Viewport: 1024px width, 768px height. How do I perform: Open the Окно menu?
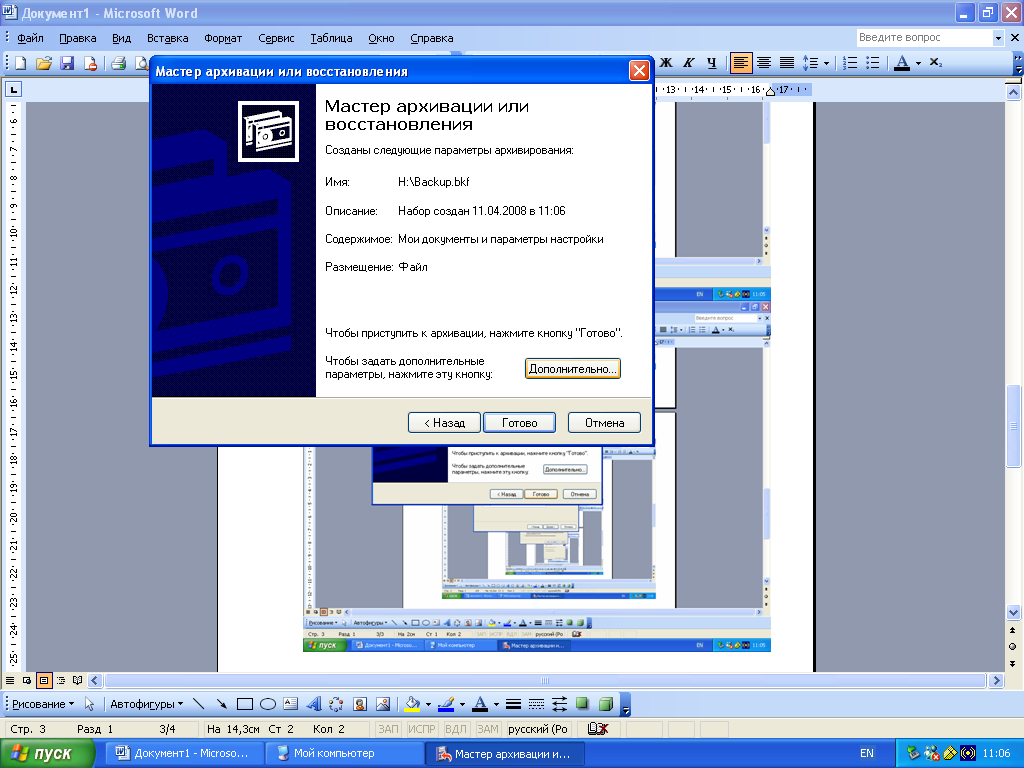pyautogui.click(x=381, y=38)
